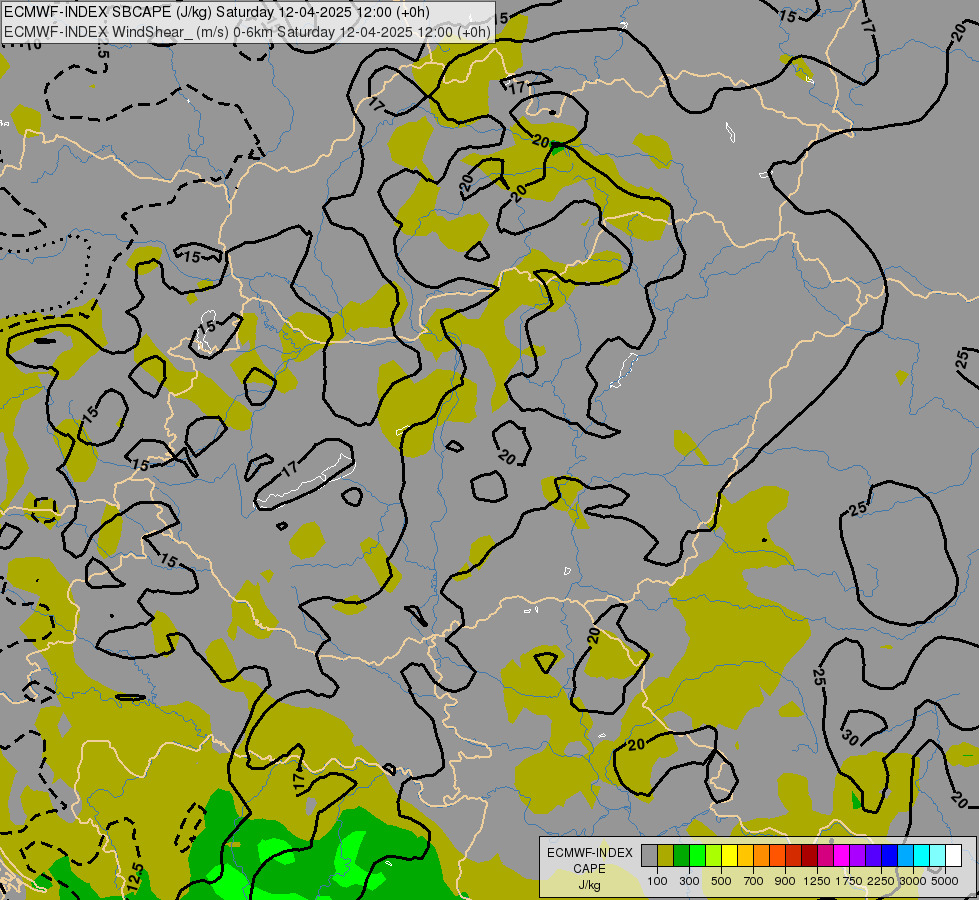Viewport: 979px width, 900px height.
Task: Click the 500 legend value
Action: pyautogui.click(x=721, y=881)
